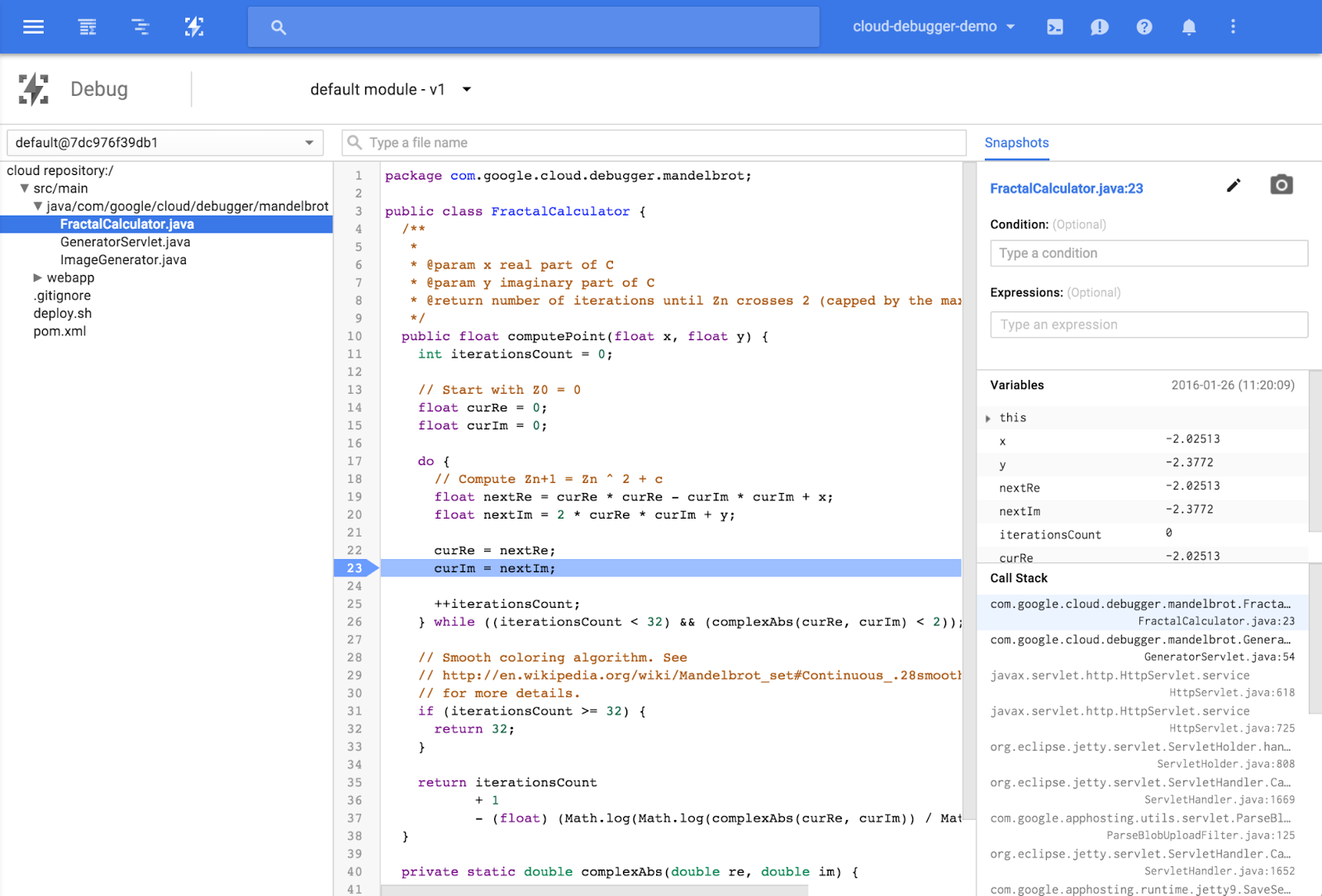Open ImageGenerator.java in file tree
This screenshot has height=896, width=1322.
[x=123, y=260]
